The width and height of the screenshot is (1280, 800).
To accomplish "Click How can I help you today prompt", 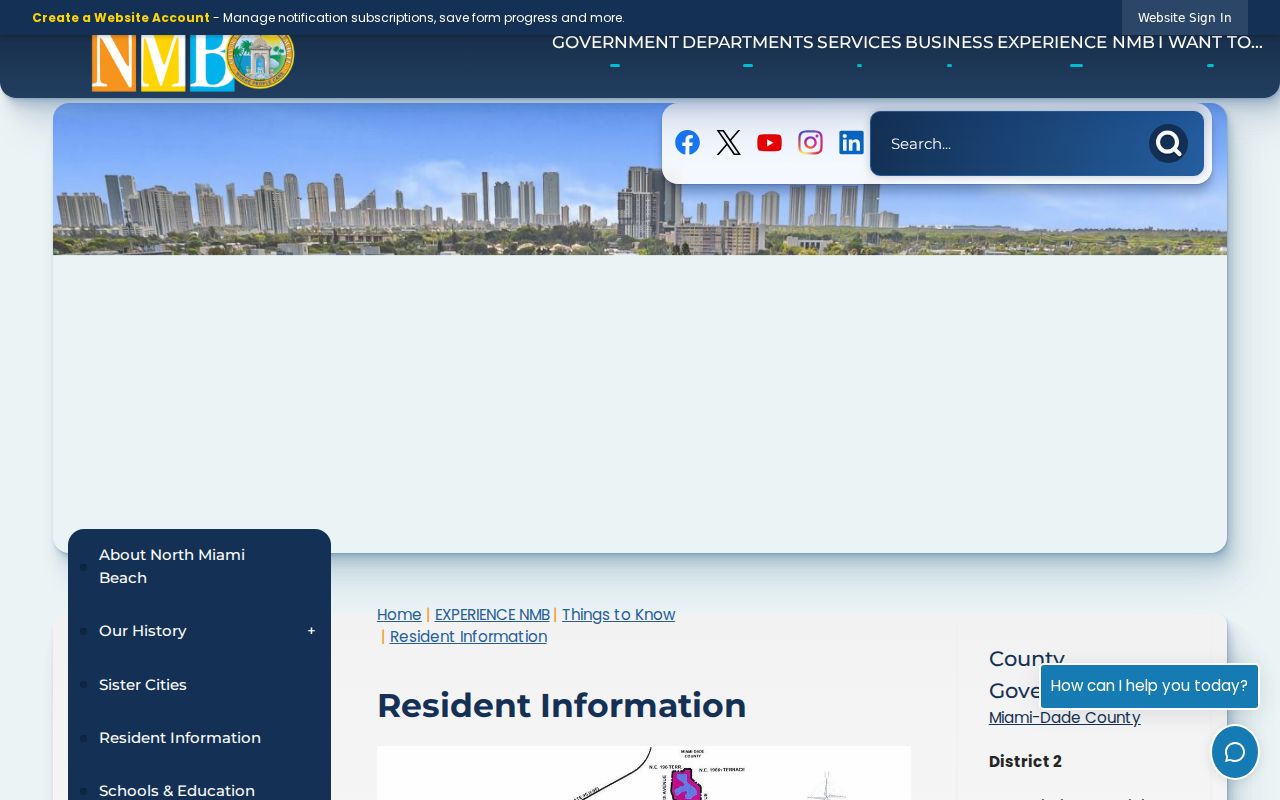I will coord(1149,686).
